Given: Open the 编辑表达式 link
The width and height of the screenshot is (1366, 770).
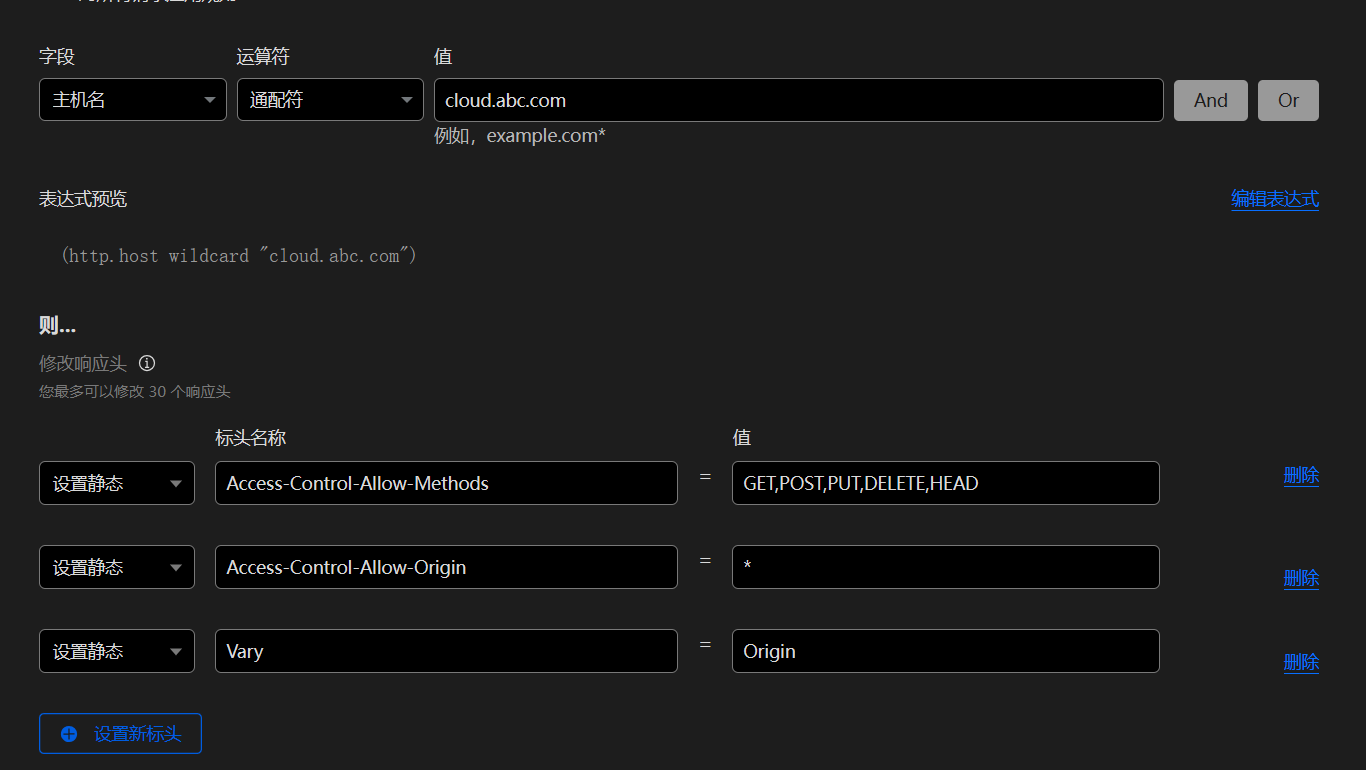Looking at the screenshot, I should (x=1275, y=199).
